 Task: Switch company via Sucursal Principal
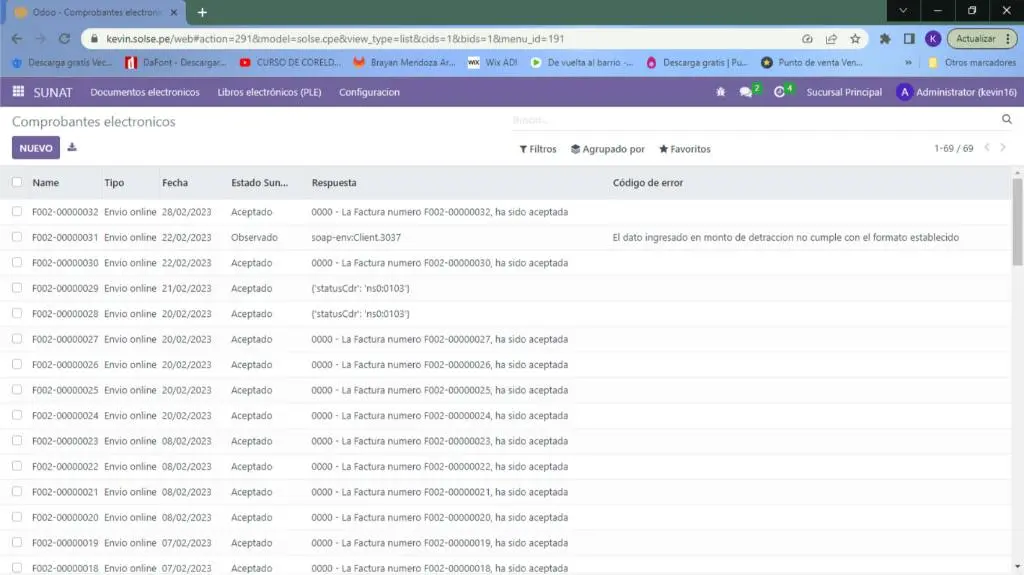click(844, 92)
